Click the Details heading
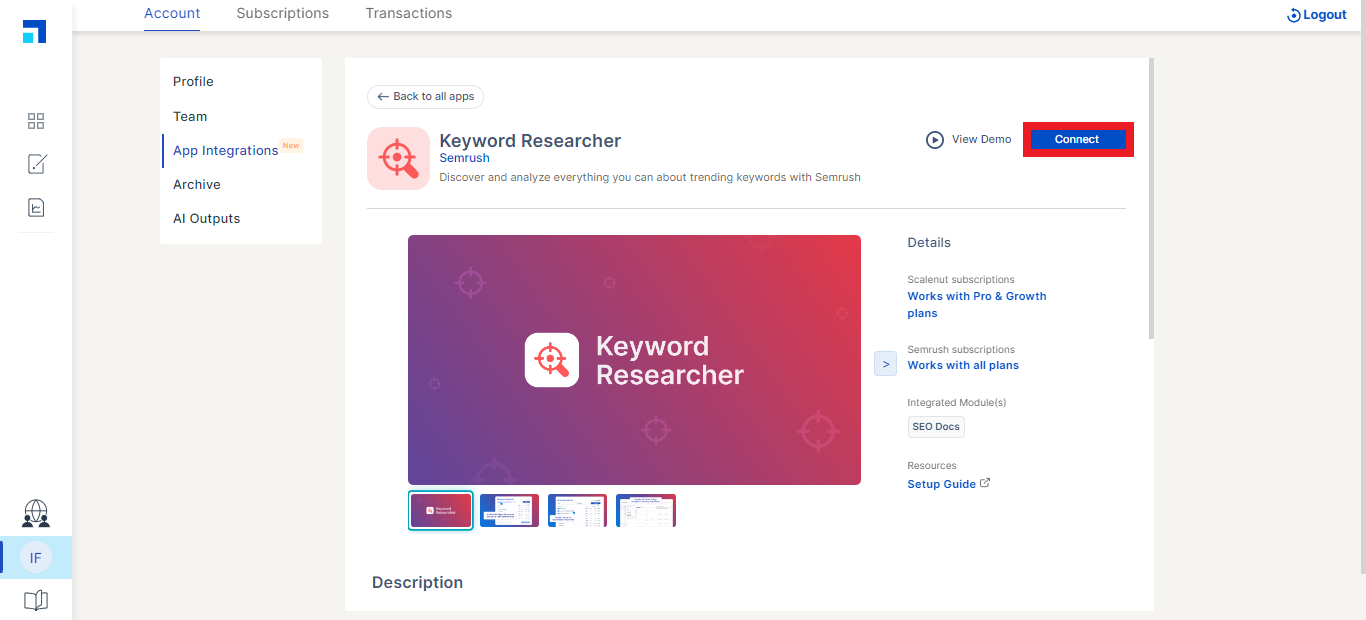1366x620 pixels. [929, 243]
